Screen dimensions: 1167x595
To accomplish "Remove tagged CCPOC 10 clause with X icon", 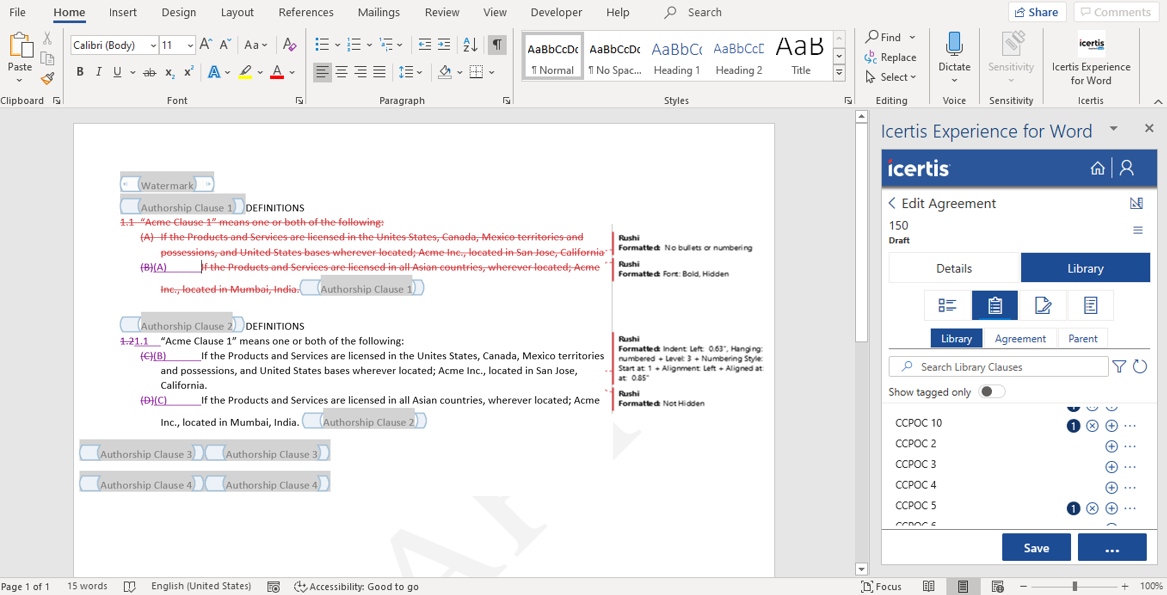I will click(1092, 425).
